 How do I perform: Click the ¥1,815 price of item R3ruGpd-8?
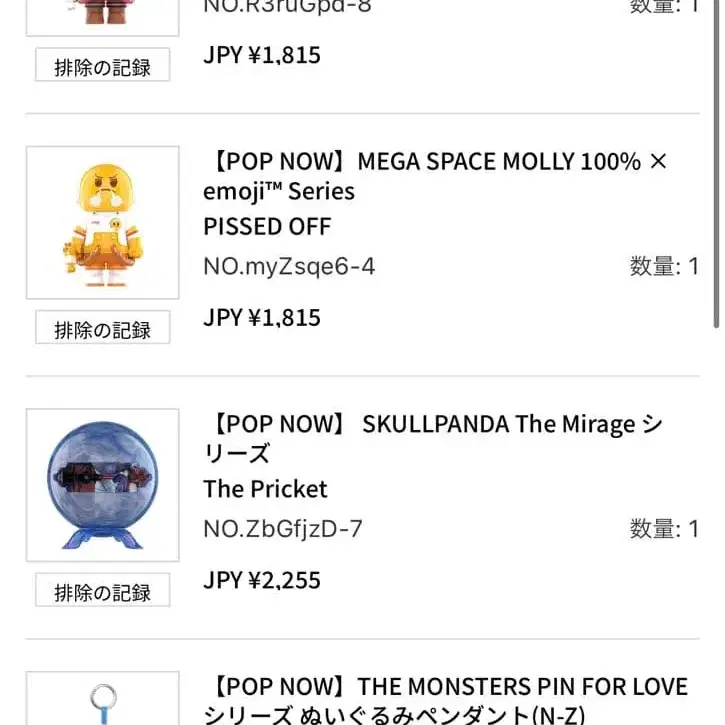pos(262,55)
